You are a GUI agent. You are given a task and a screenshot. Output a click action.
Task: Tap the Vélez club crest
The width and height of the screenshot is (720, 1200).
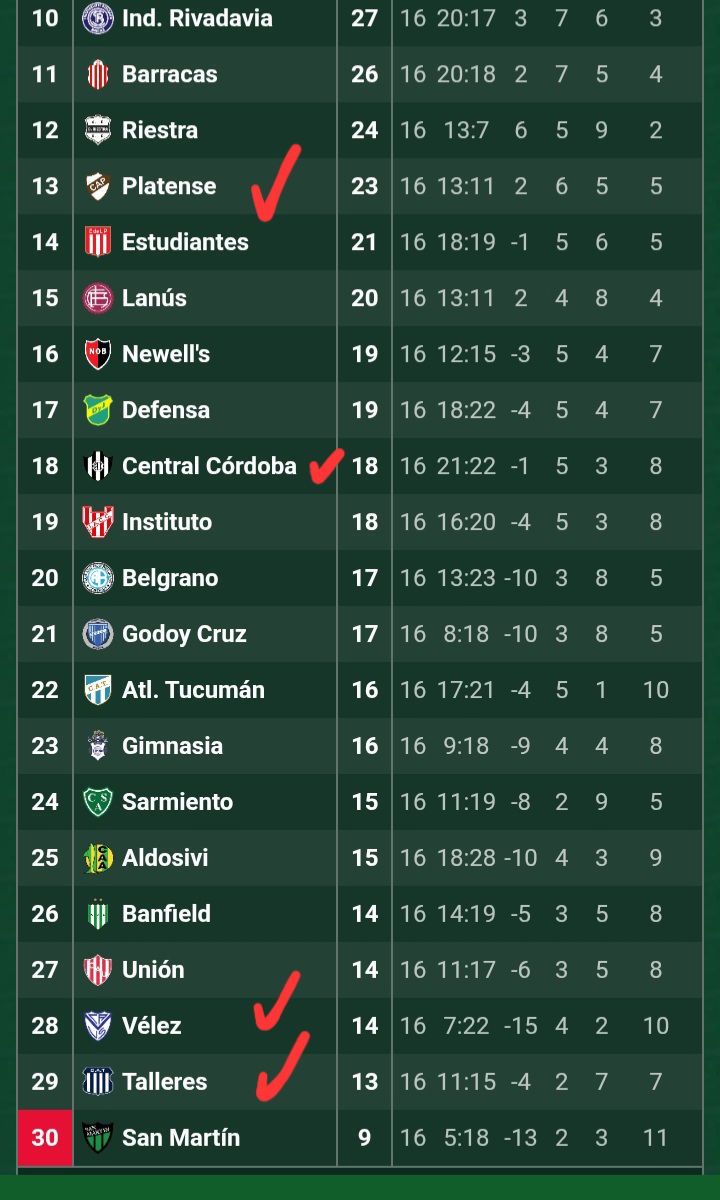[98, 1026]
